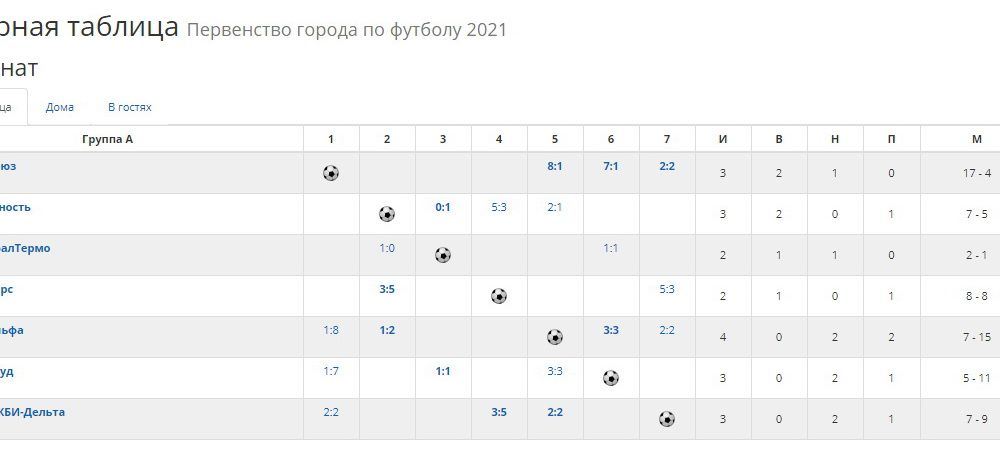Open the 1:0 match score in column 2
1000x458 pixels.
386,248
